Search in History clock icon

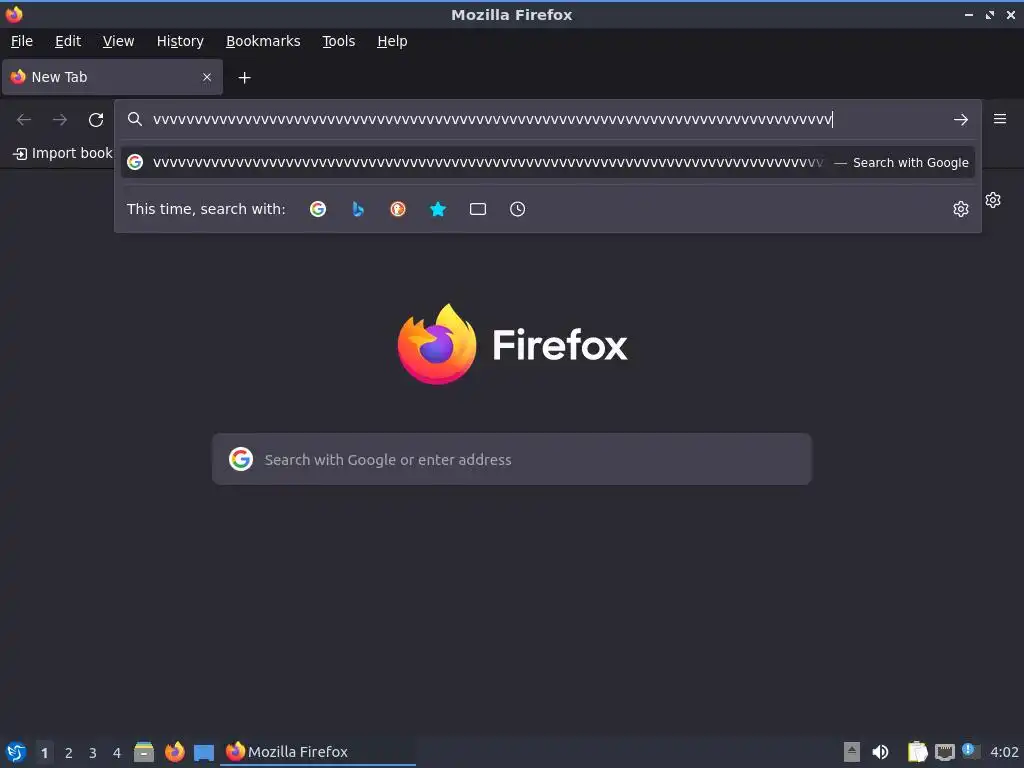[517, 209]
